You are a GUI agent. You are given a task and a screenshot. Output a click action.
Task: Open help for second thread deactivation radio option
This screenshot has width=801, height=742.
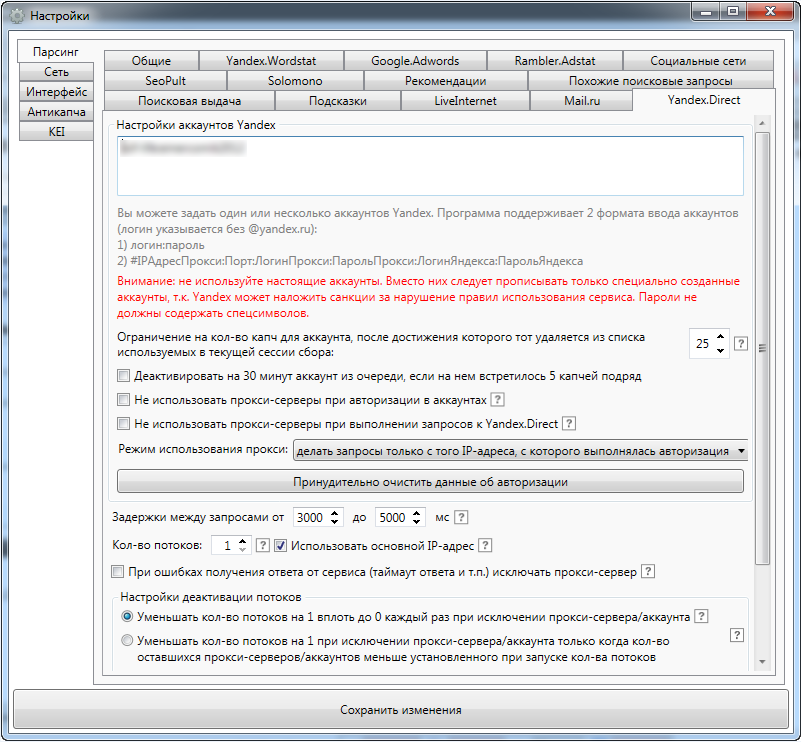(x=737, y=635)
